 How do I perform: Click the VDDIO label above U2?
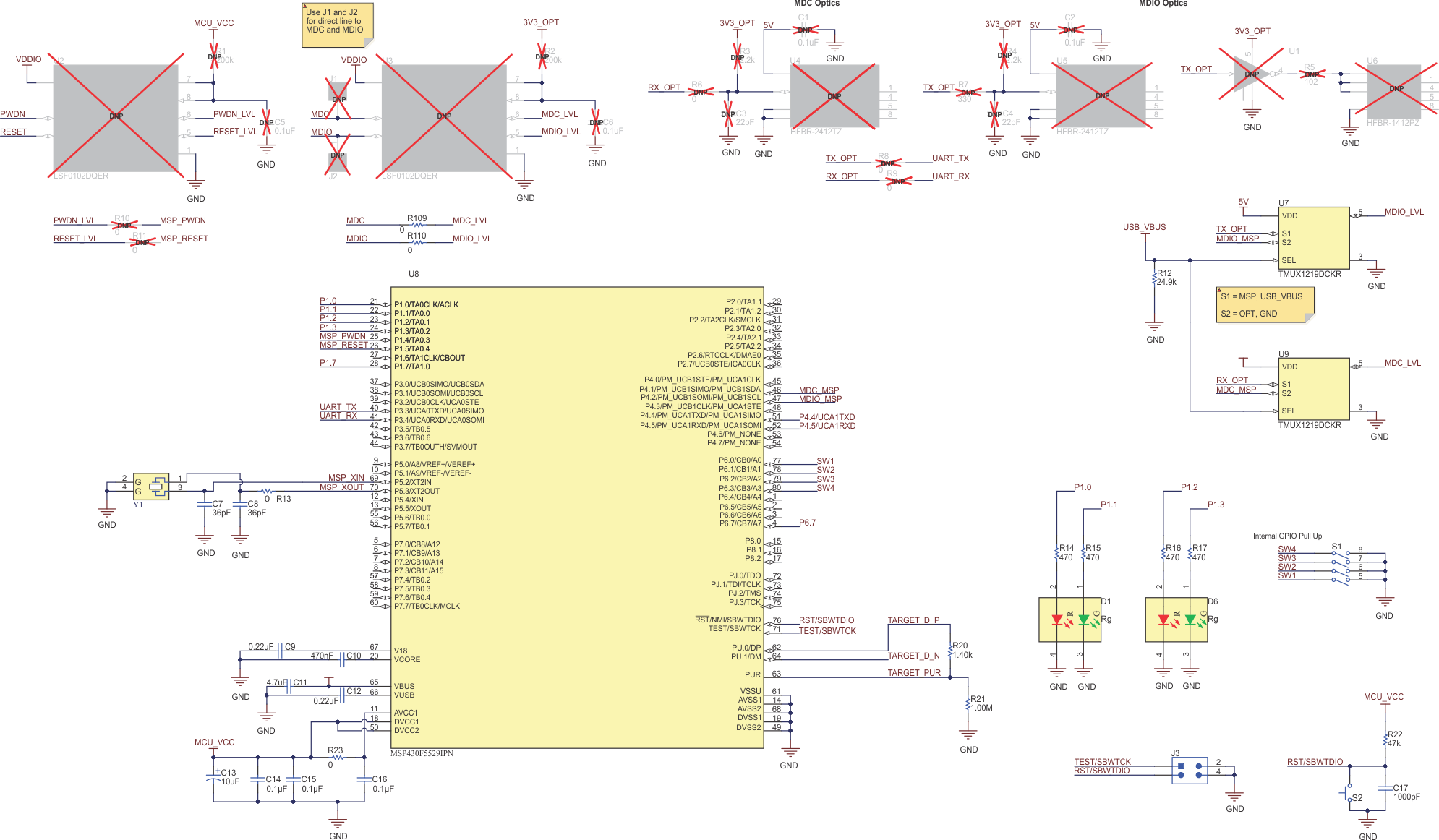click(x=28, y=59)
